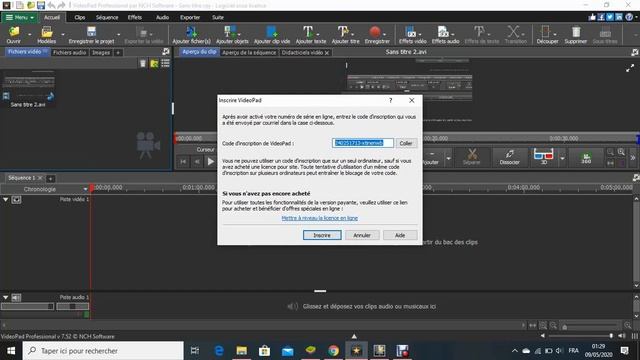This screenshot has height=360, width=640.
Task: Open Mettre à niveau la licence en ligne link
Action: [x=320, y=218]
